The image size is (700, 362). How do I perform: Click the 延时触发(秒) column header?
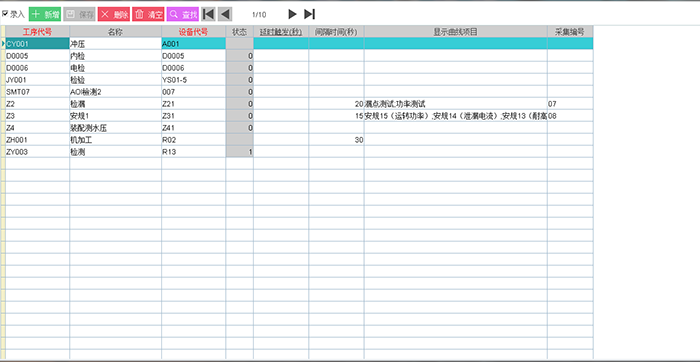[x=281, y=32]
